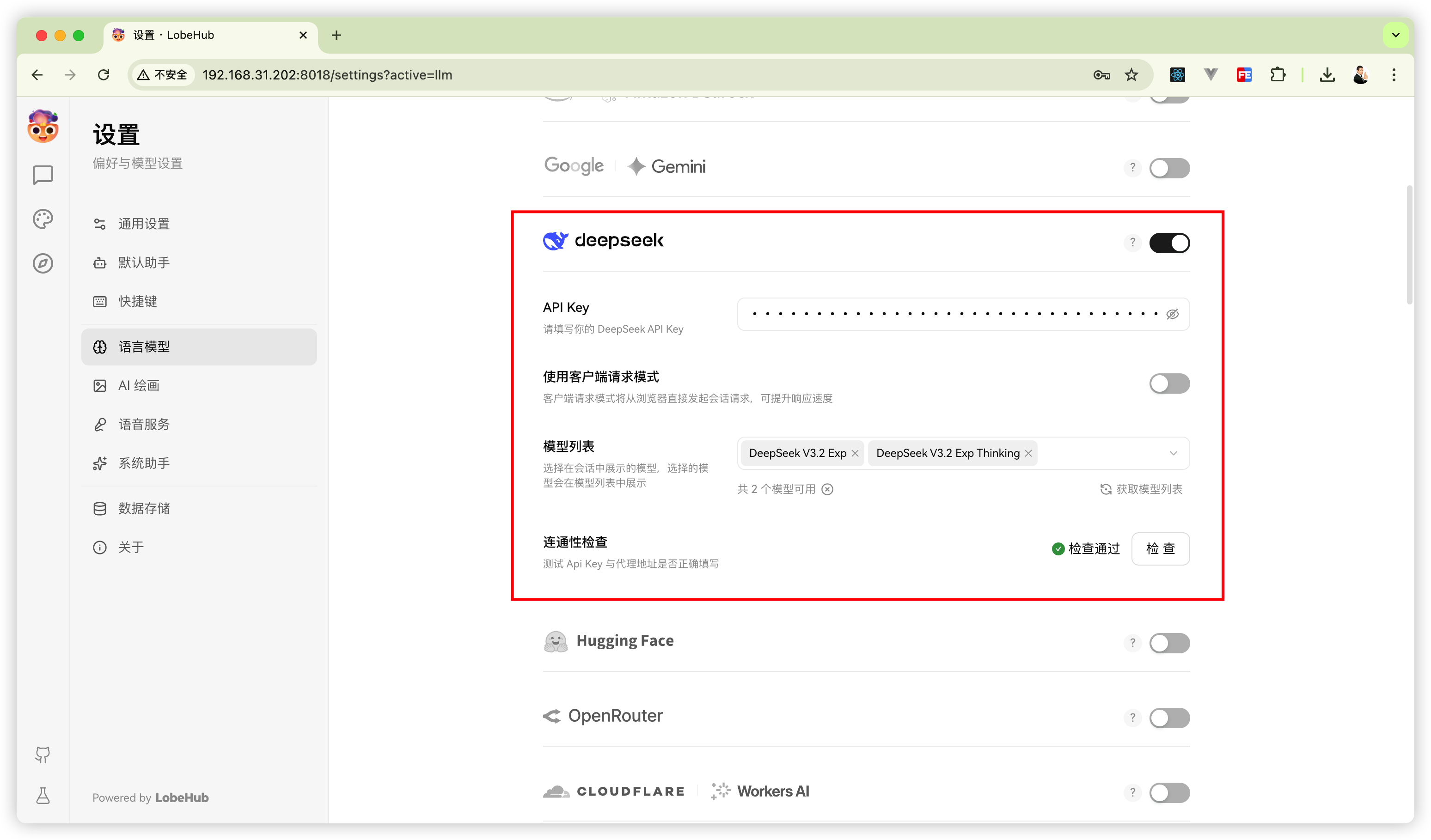
Task: Open Chrome three-dot menu
Action: tap(1394, 75)
